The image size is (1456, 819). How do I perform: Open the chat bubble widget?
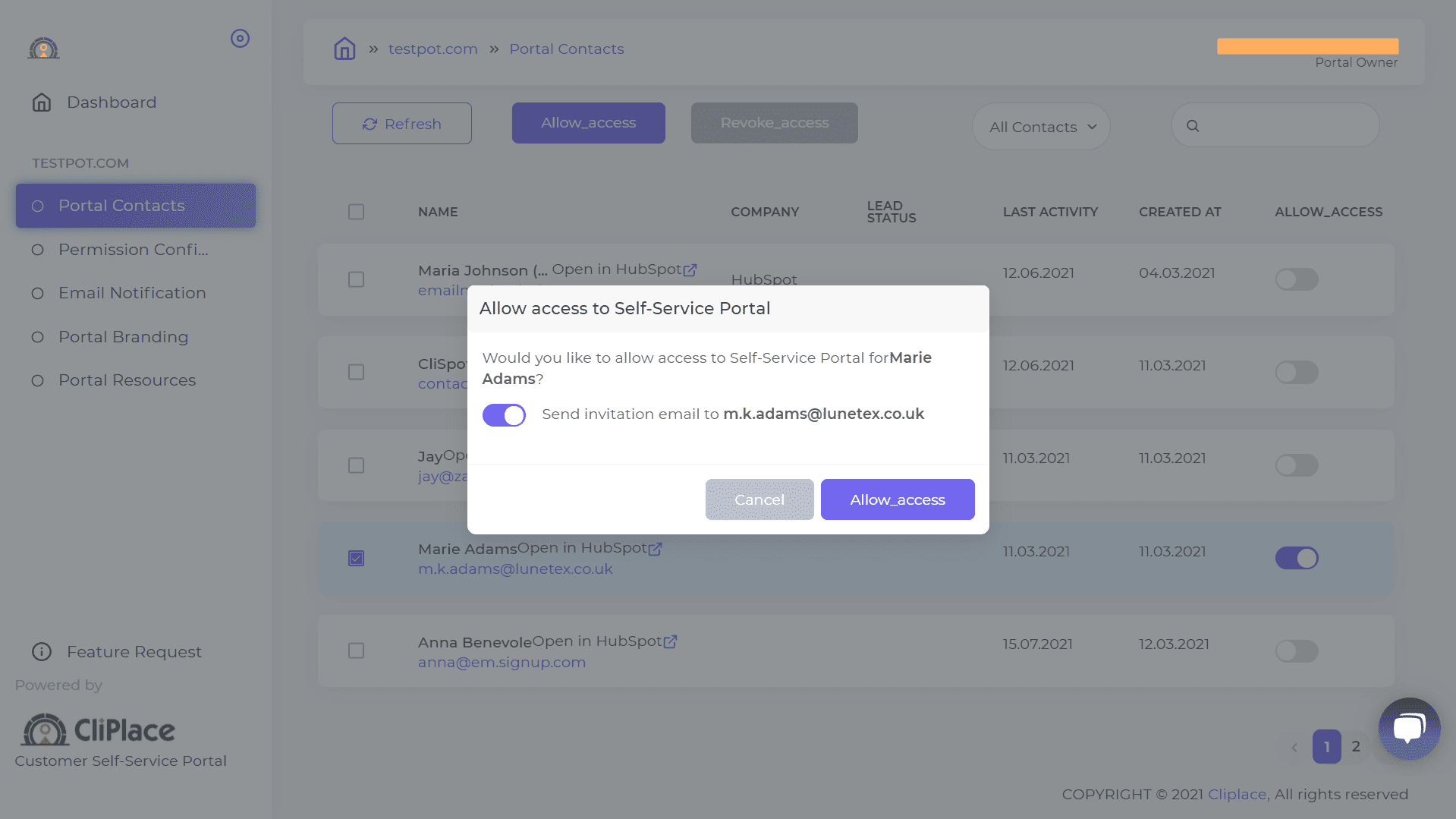1409,729
